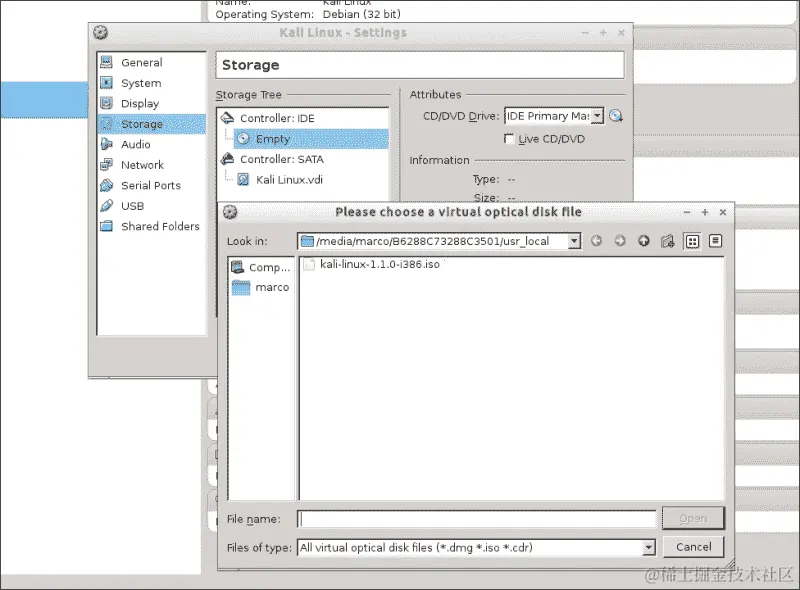This screenshot has width=800, height=590.
Task: Click the USB plug icon
Action: click(107, 206)
